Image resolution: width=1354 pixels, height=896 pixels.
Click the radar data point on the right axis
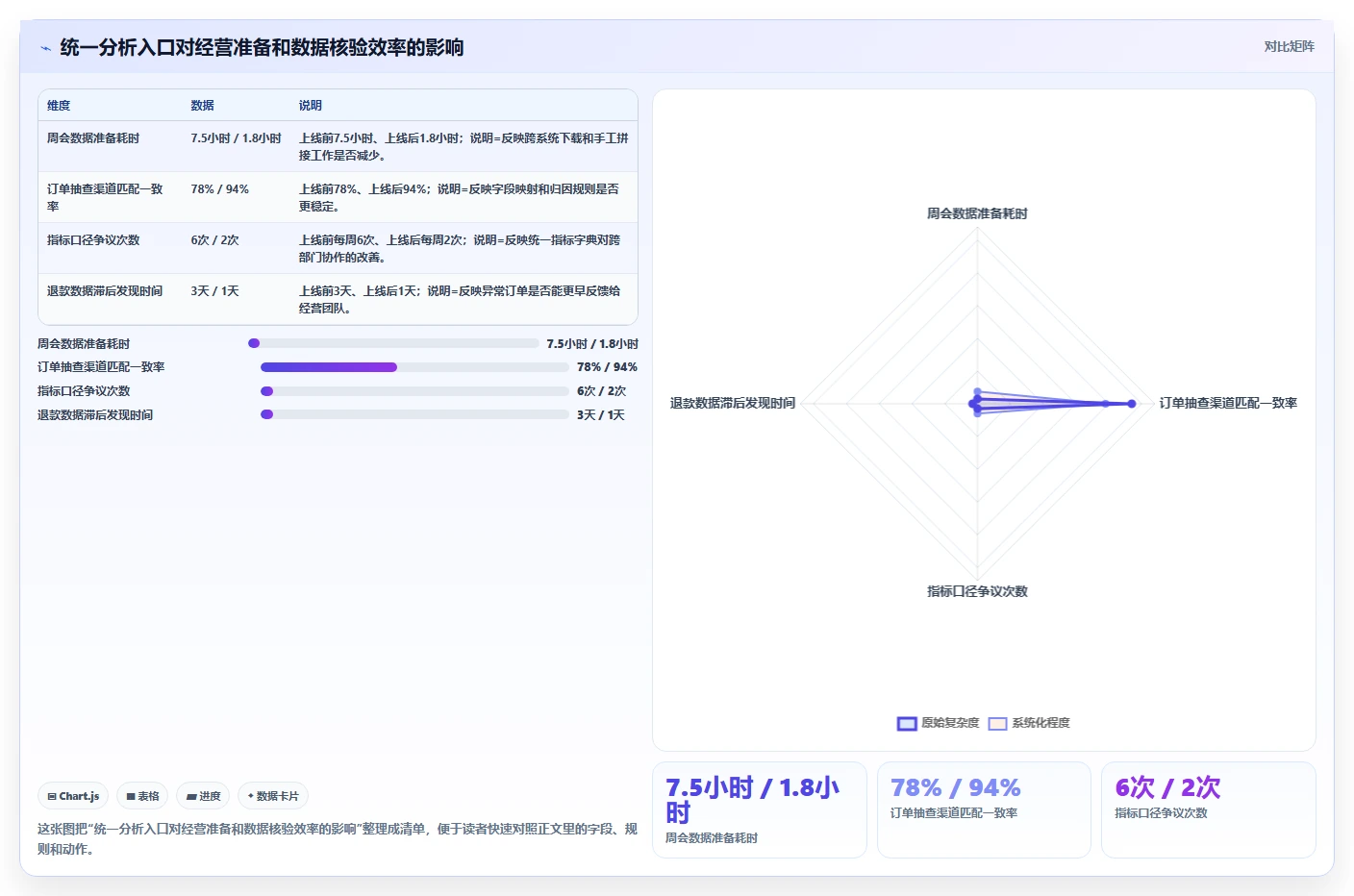click(x=1132, y=404)
